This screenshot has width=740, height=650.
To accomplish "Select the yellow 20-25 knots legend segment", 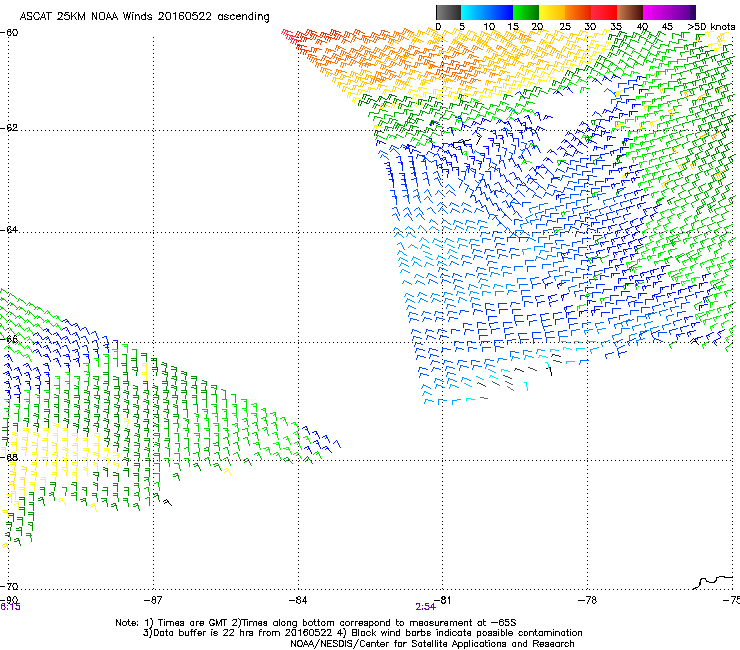I will [552, 12].
